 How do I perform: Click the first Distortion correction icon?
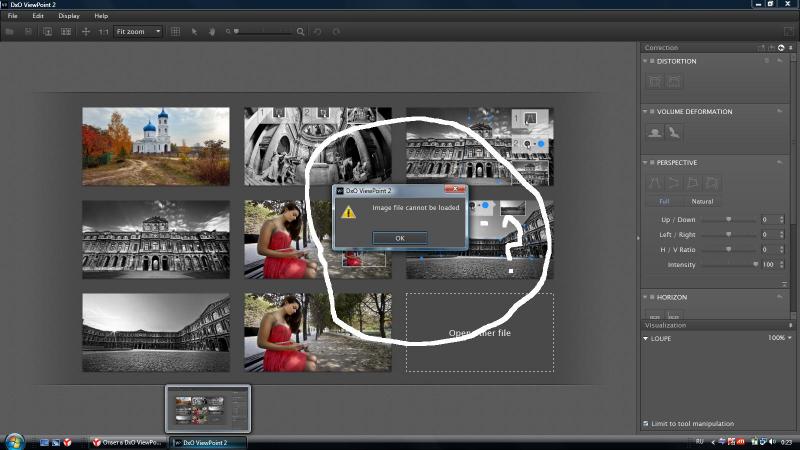655,82
